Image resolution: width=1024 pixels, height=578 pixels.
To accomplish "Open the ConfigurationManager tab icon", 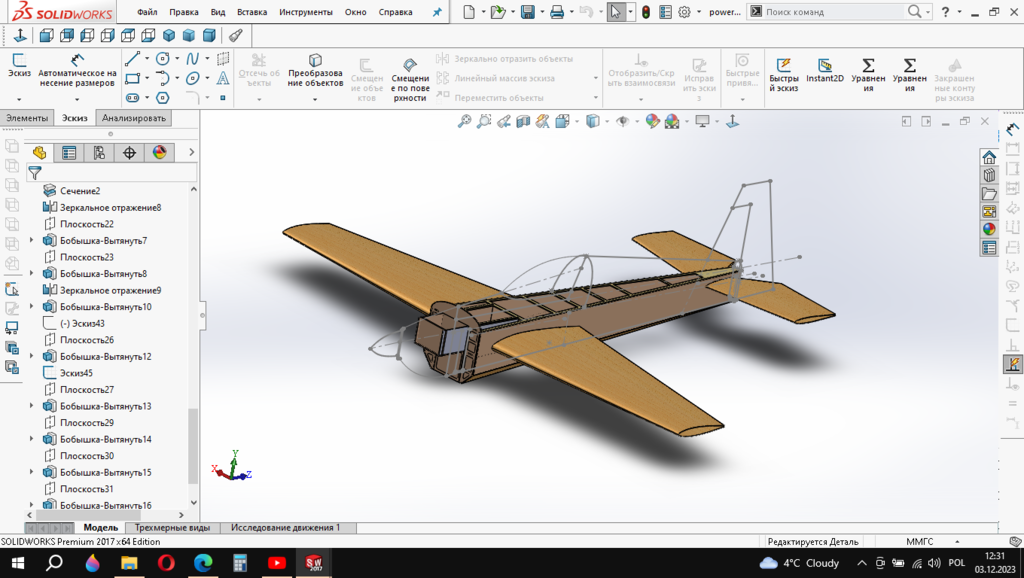I will 99,153.
